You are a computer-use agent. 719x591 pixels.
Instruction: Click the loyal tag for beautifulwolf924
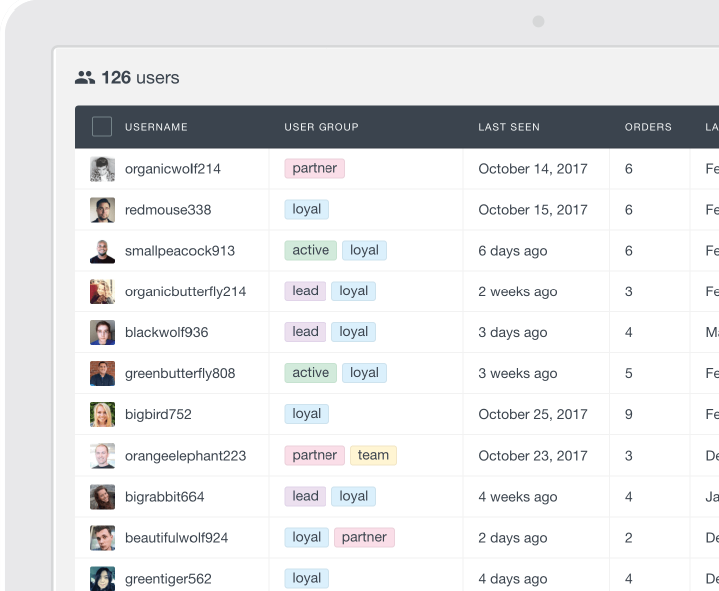point(306,537)
